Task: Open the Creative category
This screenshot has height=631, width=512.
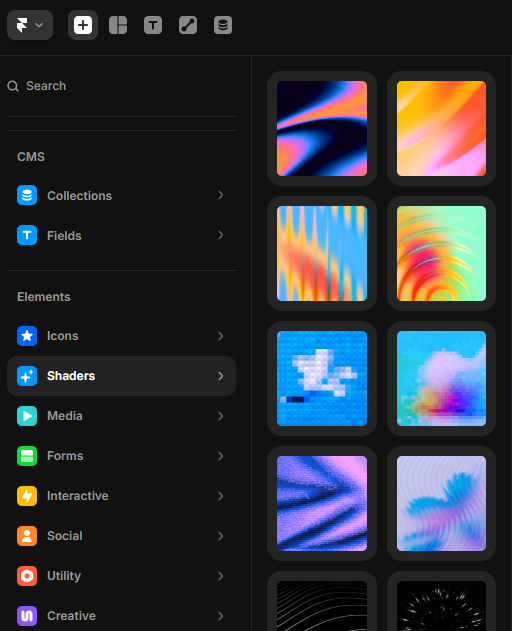Action: (x=121, y=616)
